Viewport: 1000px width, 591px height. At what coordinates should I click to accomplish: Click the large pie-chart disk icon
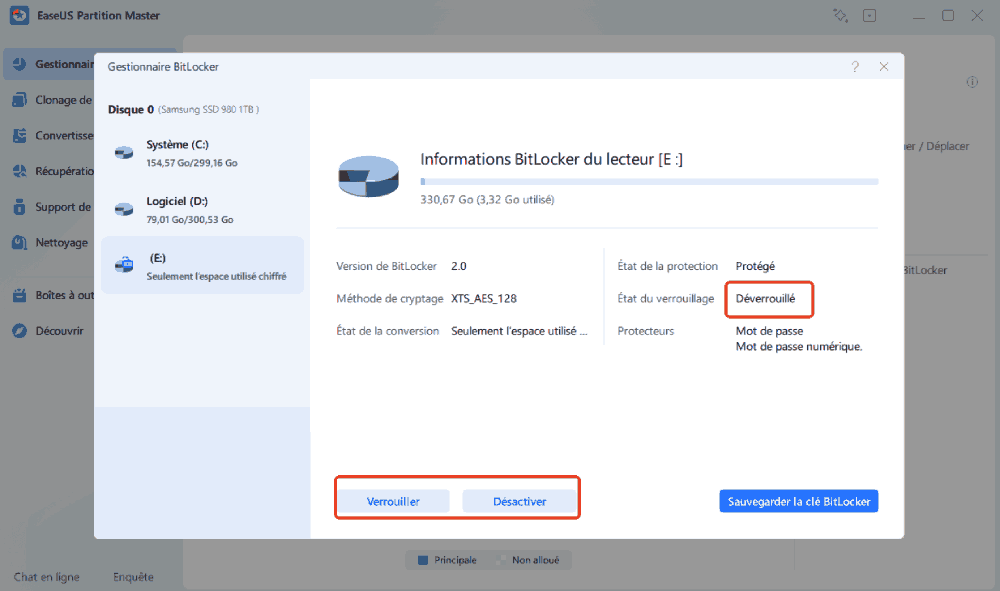pyautogui.click(x=368, y=176)
